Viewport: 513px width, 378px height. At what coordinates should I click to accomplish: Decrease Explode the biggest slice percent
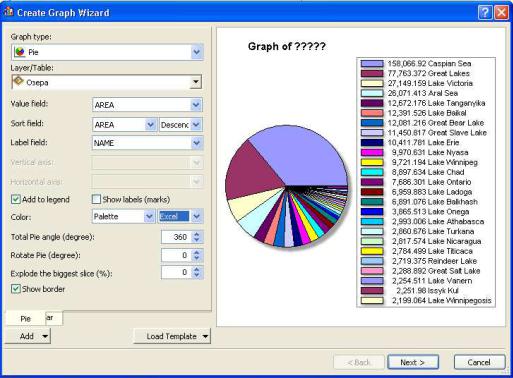(x=197, y=275)
